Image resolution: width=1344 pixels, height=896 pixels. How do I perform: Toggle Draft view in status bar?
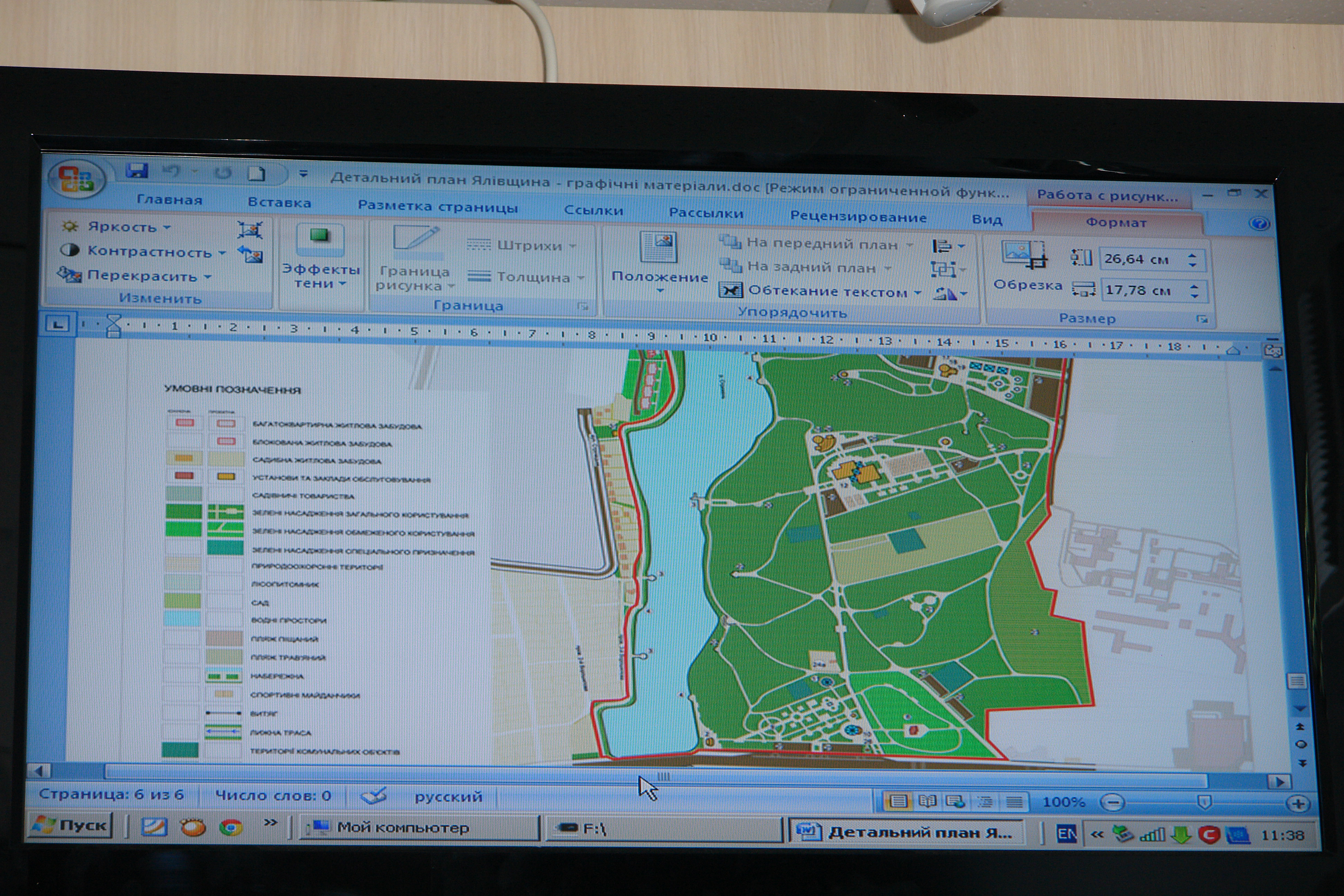(1014, 802)
